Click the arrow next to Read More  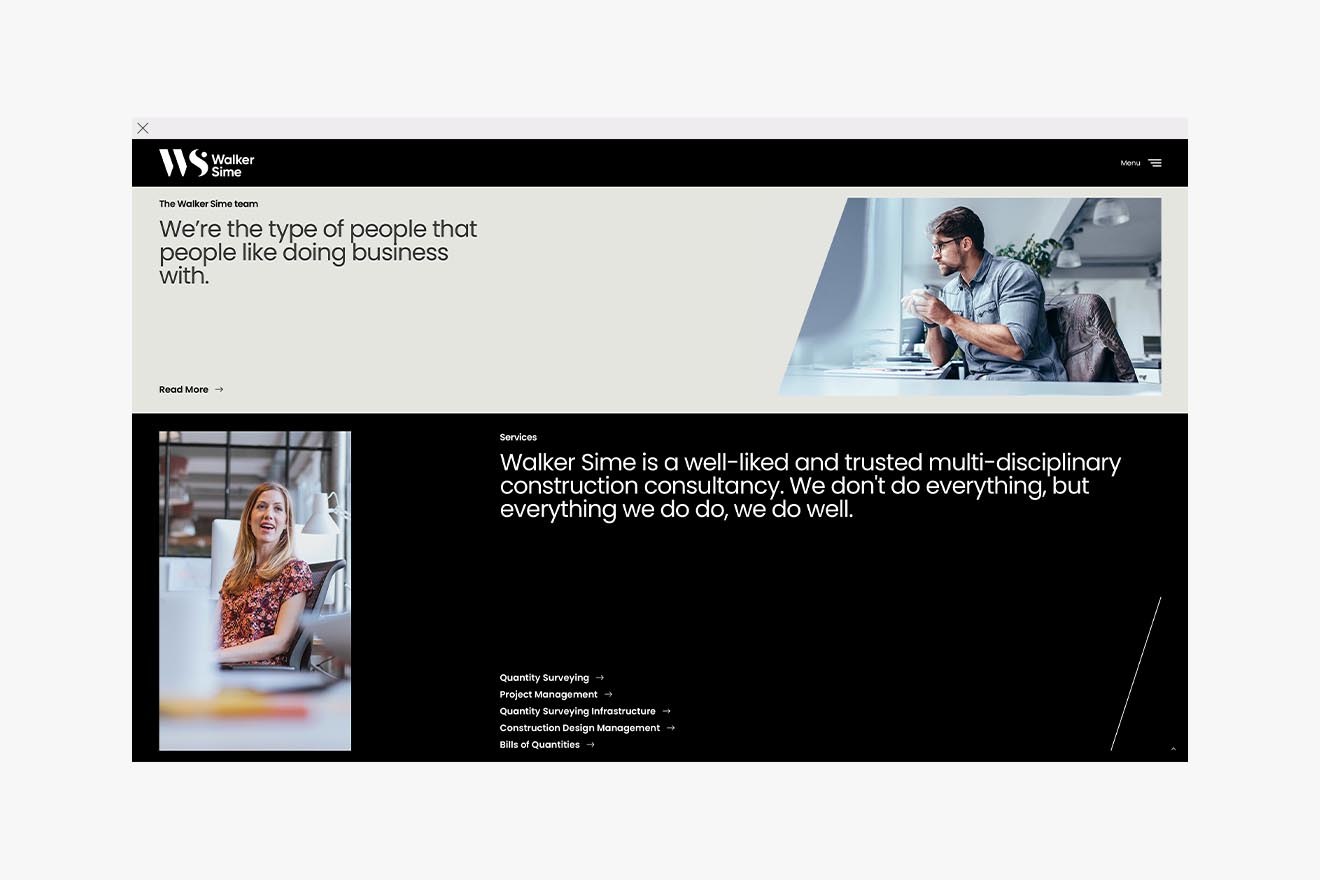coord(219,390)
